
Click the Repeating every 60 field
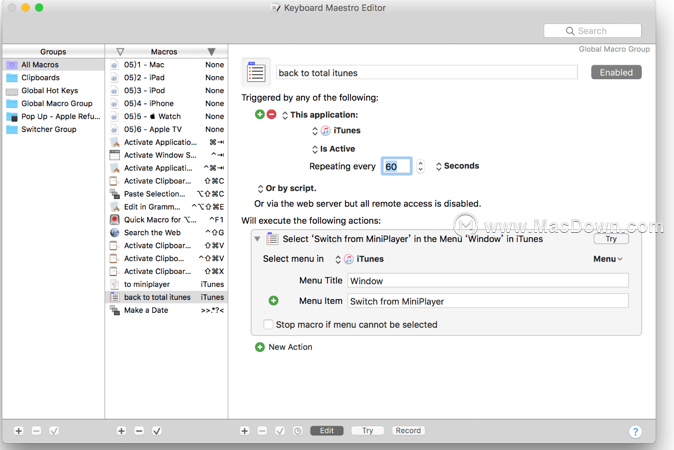[396, 166]
